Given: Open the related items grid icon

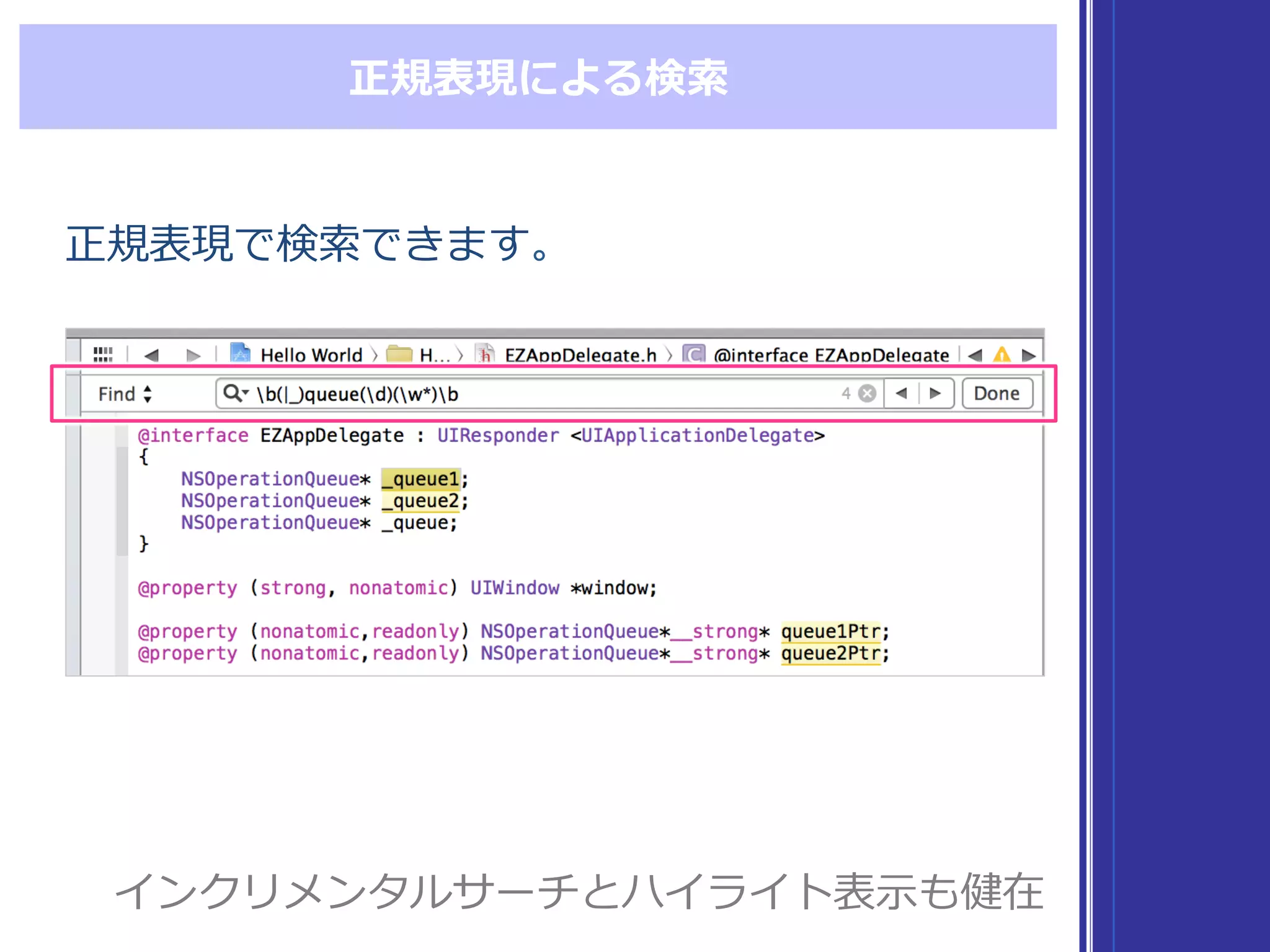Looking at the screenshot, I should coord(103,355).
